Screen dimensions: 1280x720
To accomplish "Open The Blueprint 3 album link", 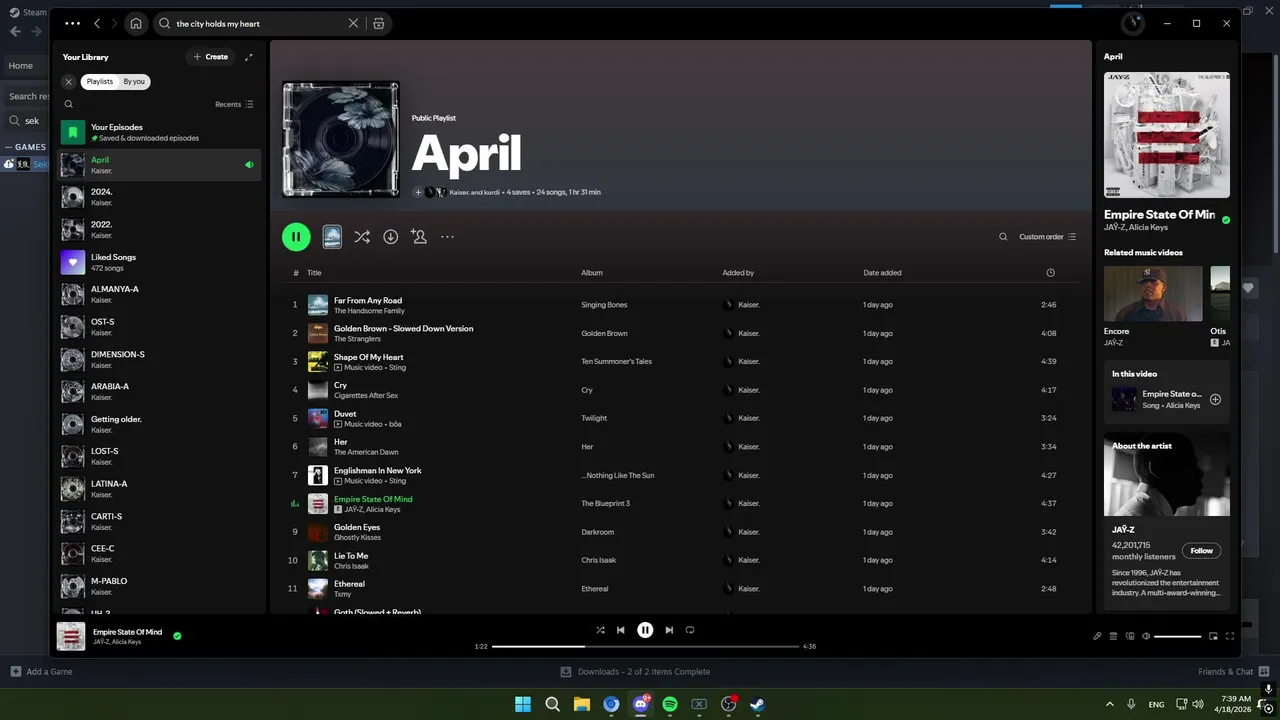I will (606, 504).
